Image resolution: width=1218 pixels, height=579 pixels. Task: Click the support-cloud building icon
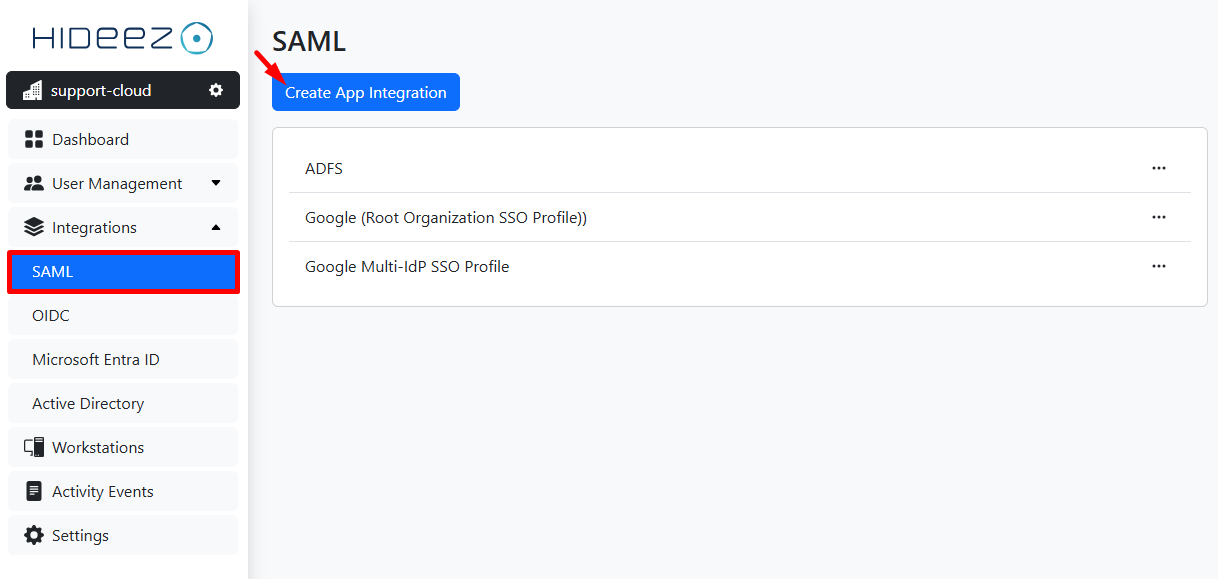tap(32, 91)
